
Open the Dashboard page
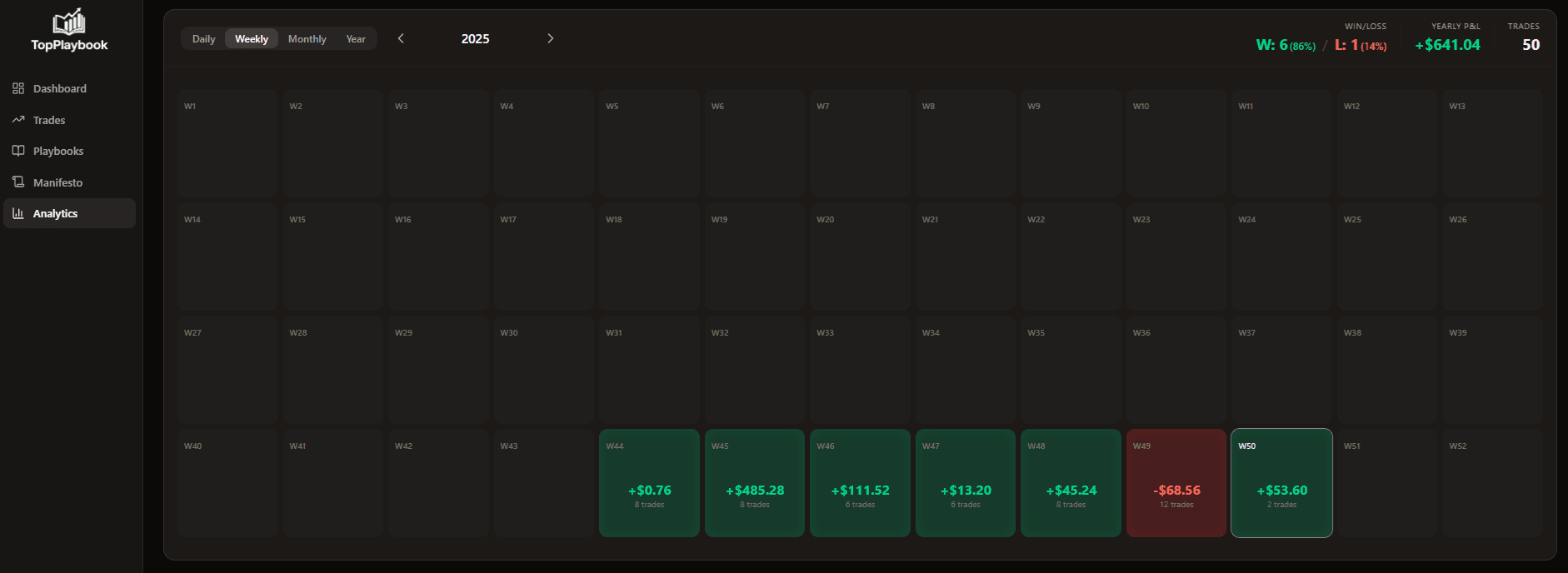tap(70, 88)
